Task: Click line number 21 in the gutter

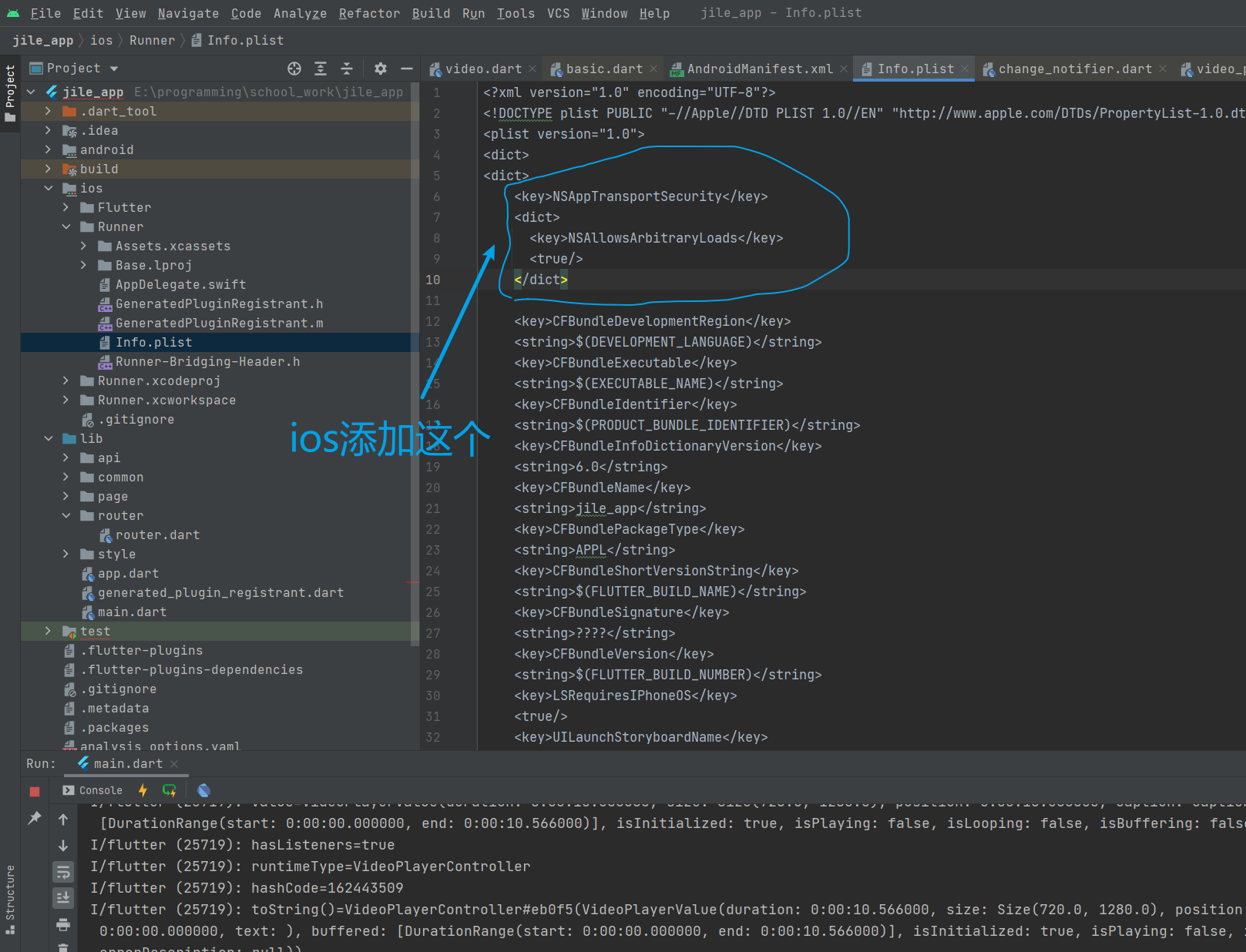Action: coord(433,508)
